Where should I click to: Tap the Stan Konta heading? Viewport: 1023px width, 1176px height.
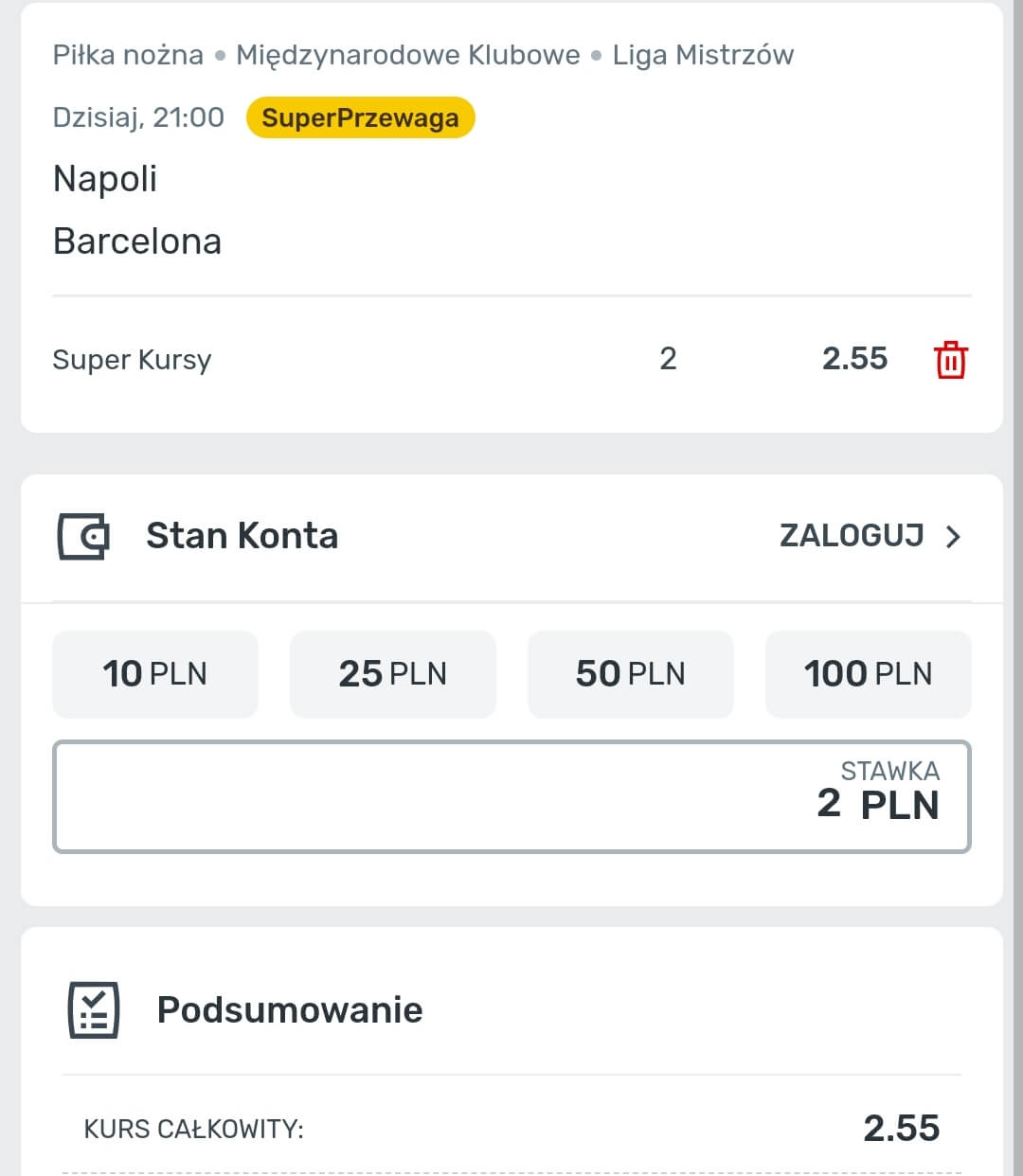tap(242, 536)
